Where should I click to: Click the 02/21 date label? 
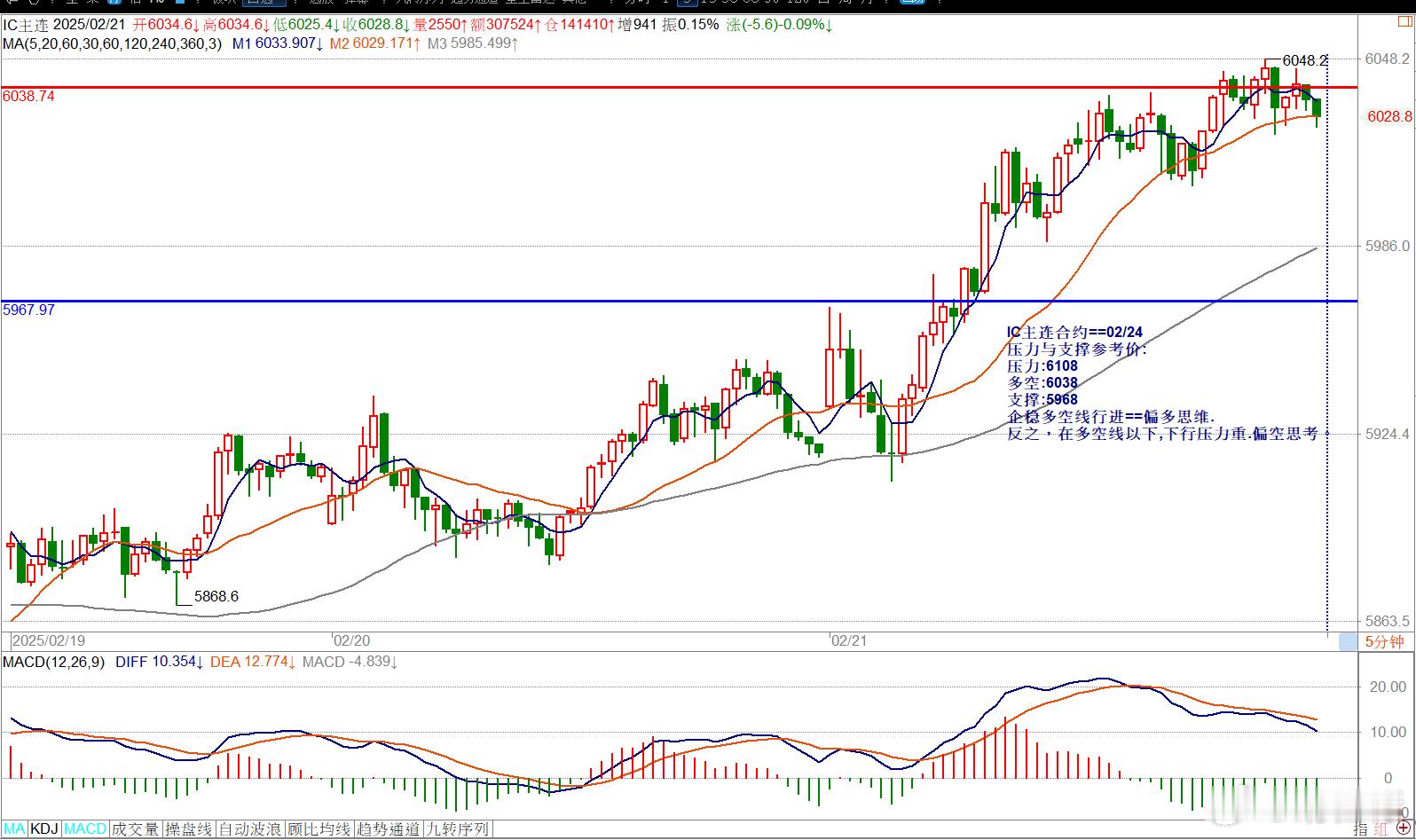click(848, 640)
